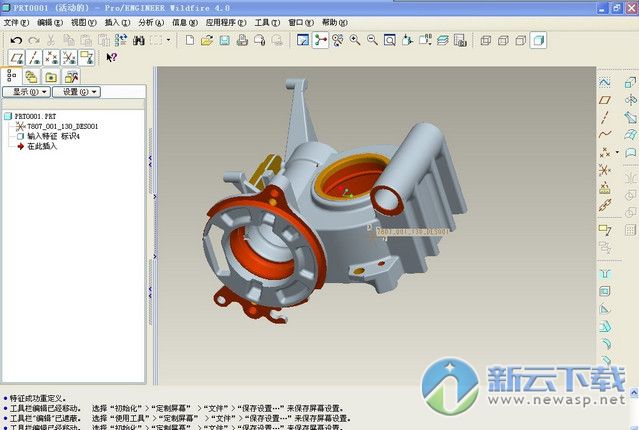Open the 文件 menu
The image size is (639, 430).
click(x=16, y=22)
